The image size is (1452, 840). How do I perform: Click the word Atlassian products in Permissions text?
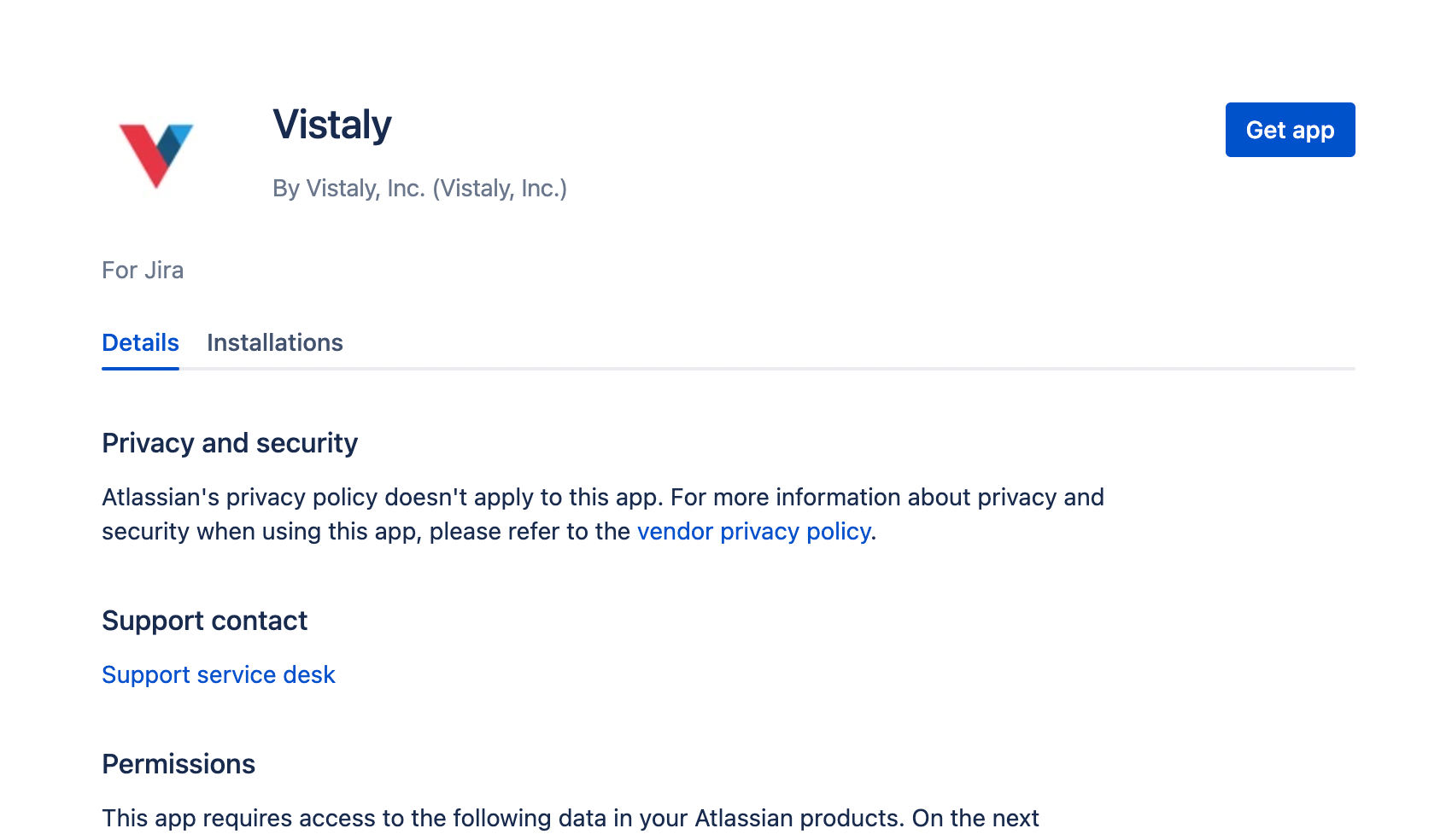(799, 818)
